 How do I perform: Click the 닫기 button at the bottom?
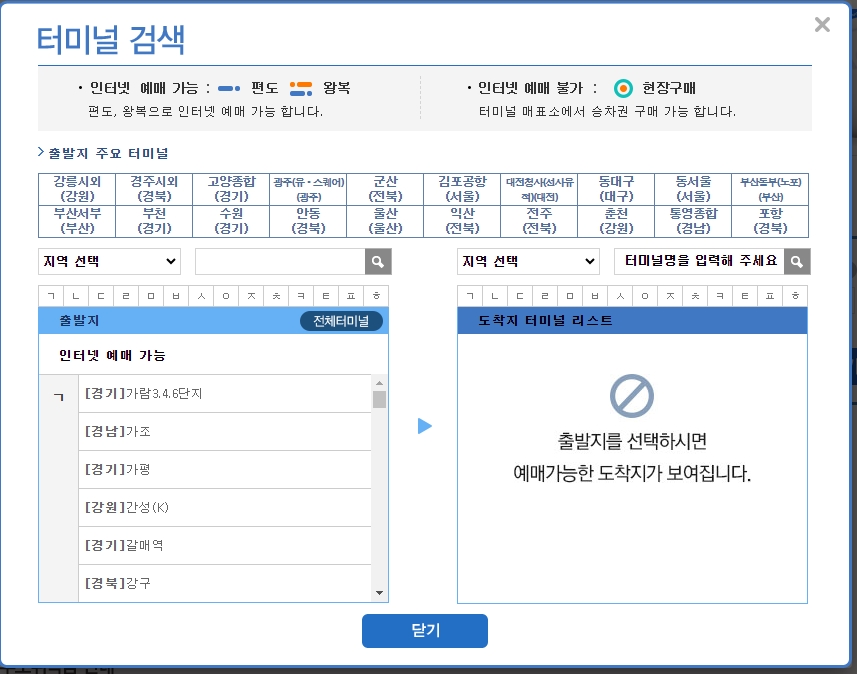pyautogui.click(x=424, y=631)
